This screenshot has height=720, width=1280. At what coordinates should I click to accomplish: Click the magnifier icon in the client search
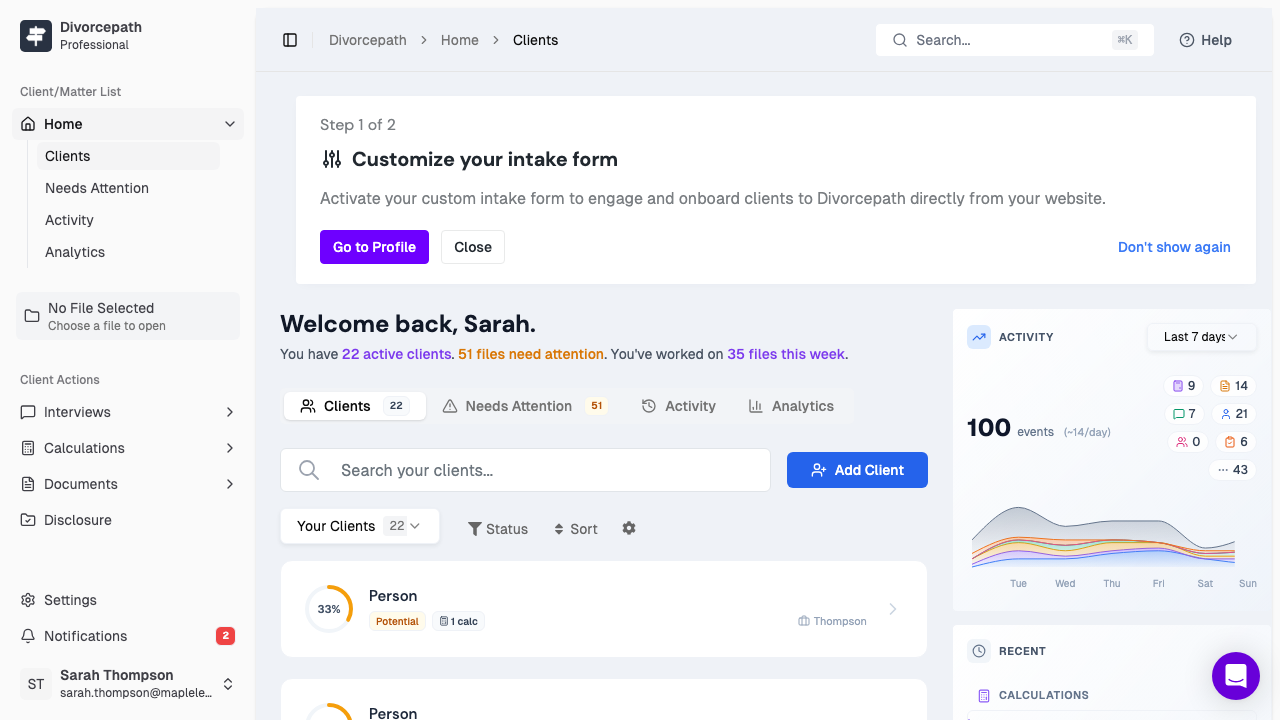(309, 470)
